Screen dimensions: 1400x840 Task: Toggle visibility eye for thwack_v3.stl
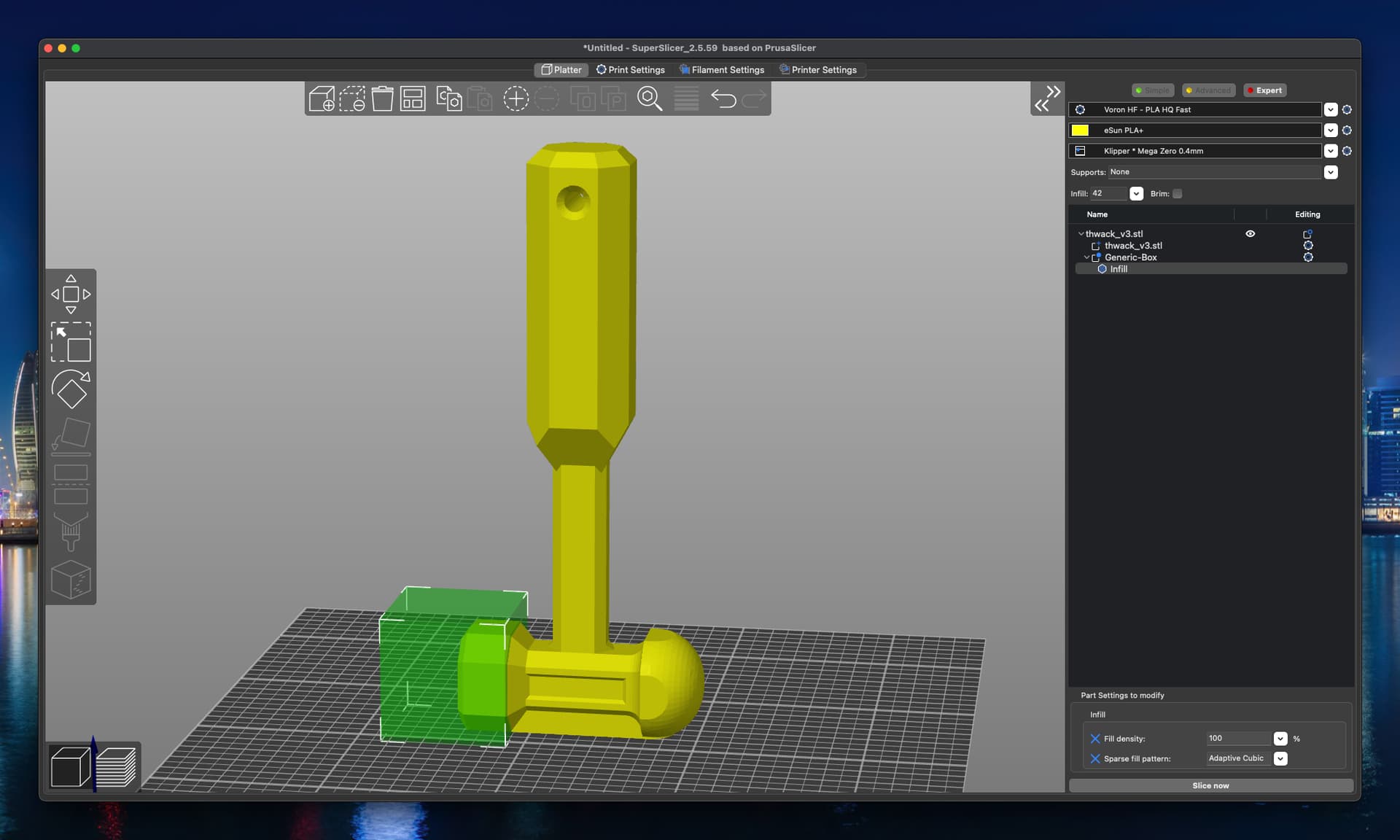pos(1250,234)
